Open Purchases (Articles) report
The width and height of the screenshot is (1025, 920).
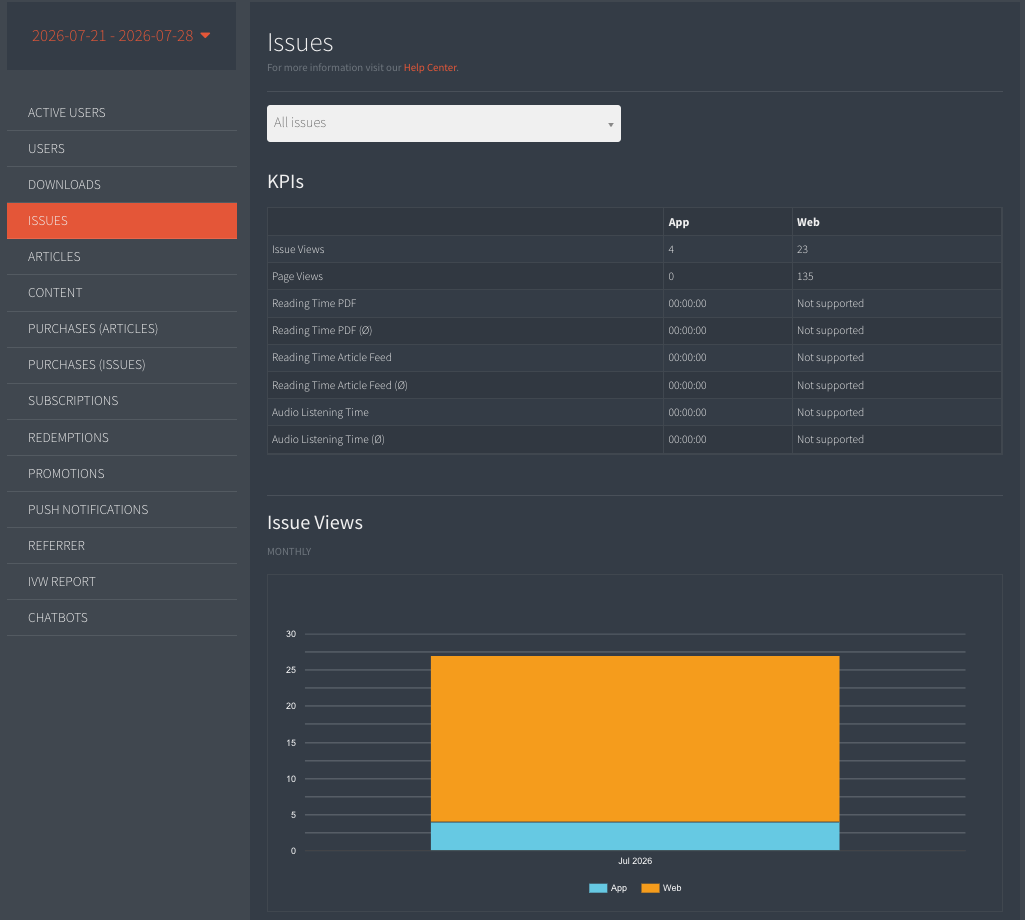click(x=122, y=329)
